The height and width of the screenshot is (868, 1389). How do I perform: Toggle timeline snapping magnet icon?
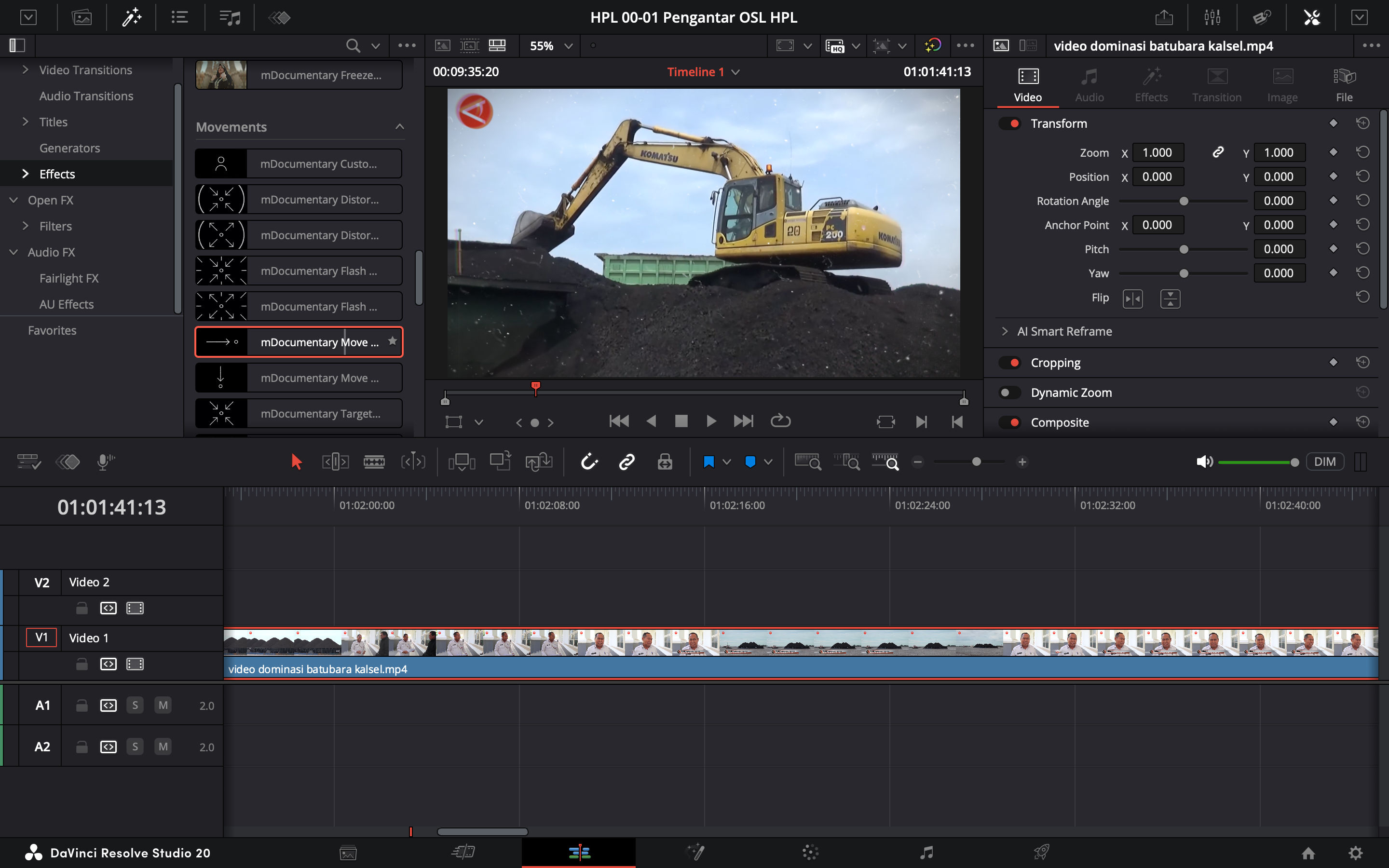point(589,461)
